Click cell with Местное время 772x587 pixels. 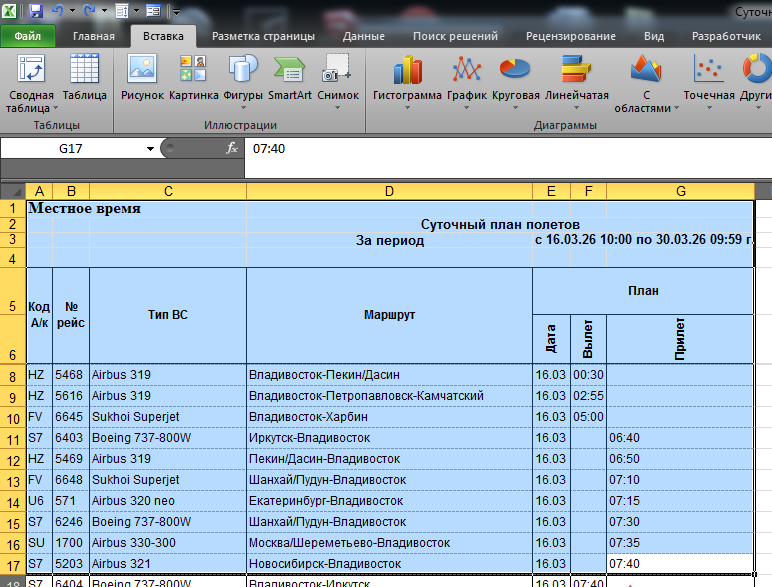pyautogui.click(x=84, y=208)
